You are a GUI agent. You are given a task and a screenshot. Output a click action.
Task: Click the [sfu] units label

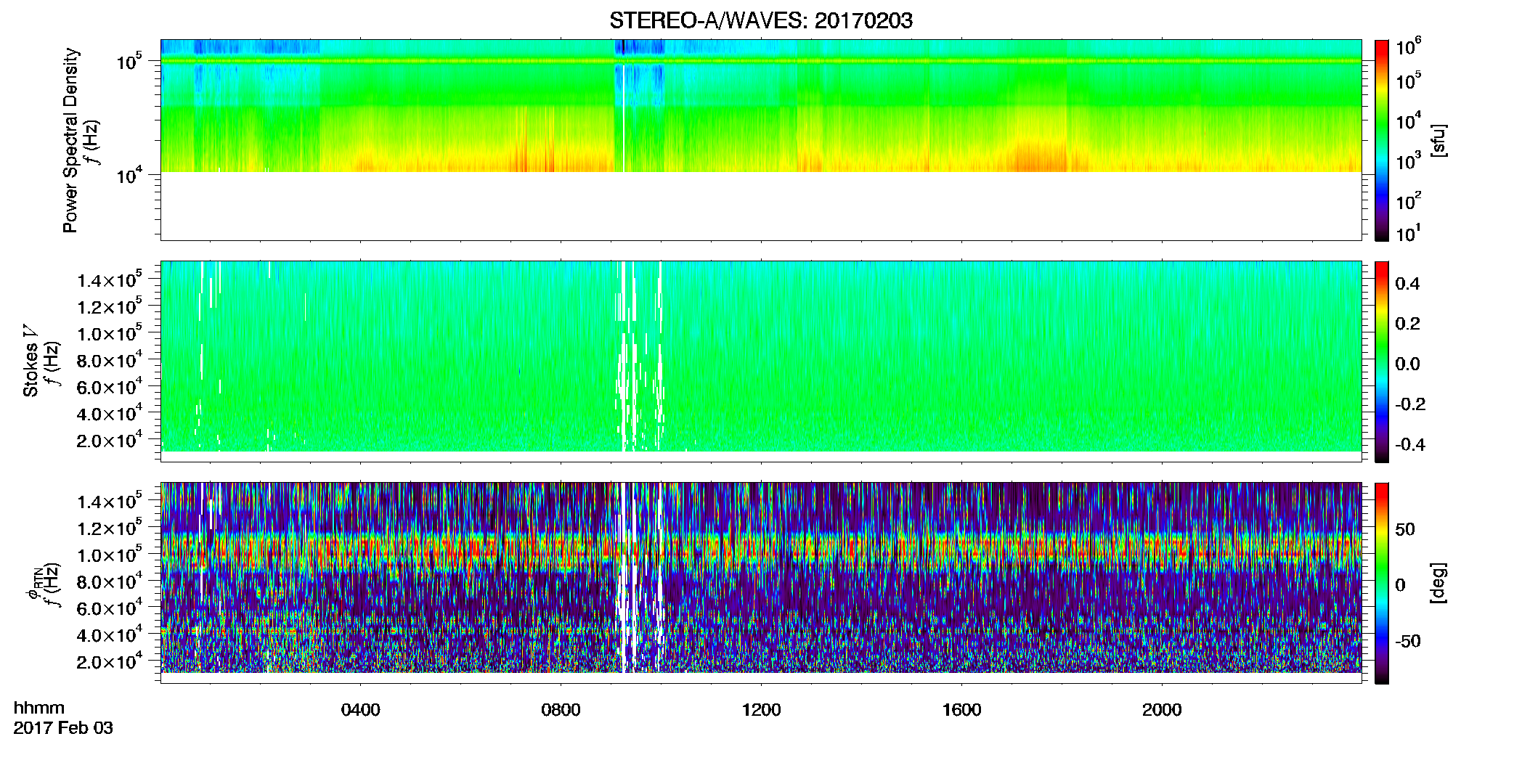pyautogui.click(x=1438, y=140)
